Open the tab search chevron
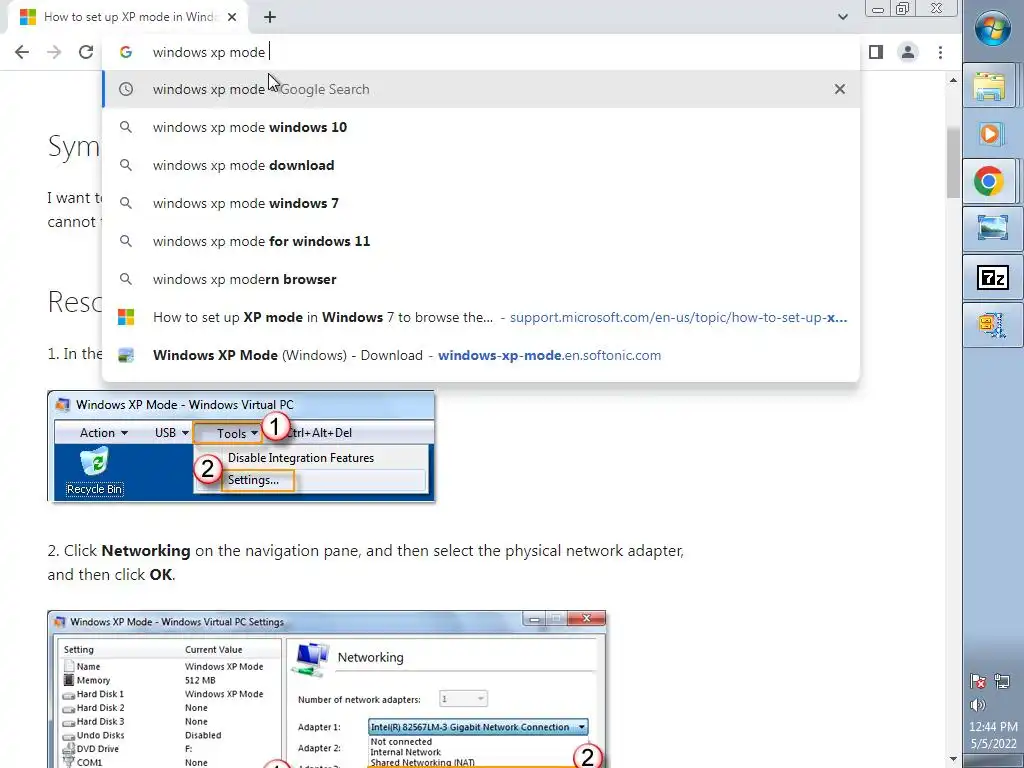This screenshot has height=768, width=1024. pyautogui.click(x=842, y=17)
